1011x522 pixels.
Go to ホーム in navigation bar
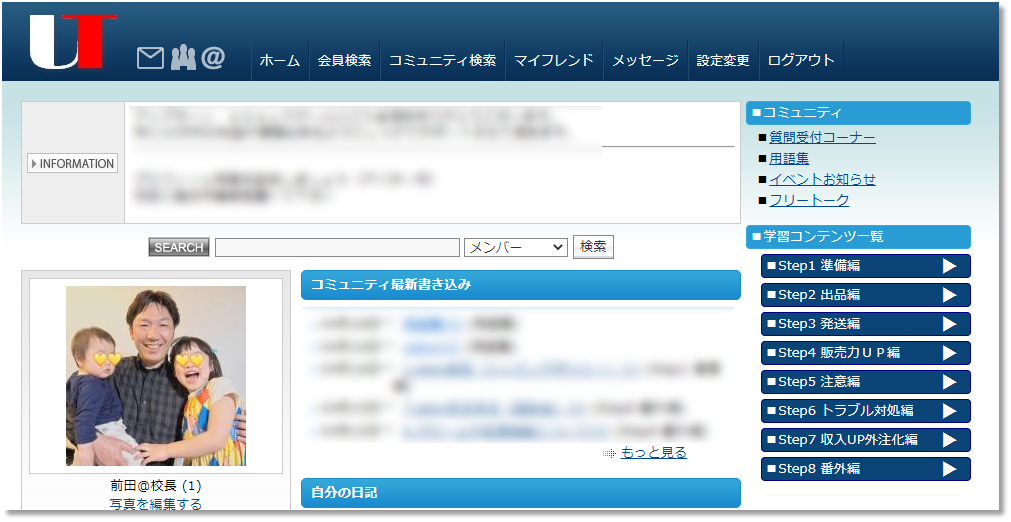pyautogui.click(x=279, y=60)
